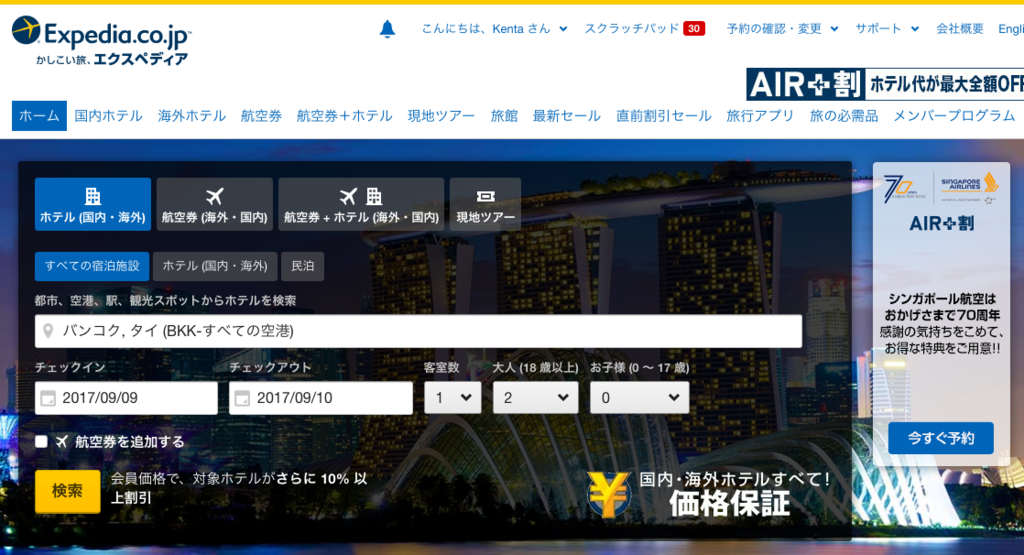This screenshot has height=555, width=1024.
Task: Select the 現地ツアー search tab
Action: [x=485, y=204]
